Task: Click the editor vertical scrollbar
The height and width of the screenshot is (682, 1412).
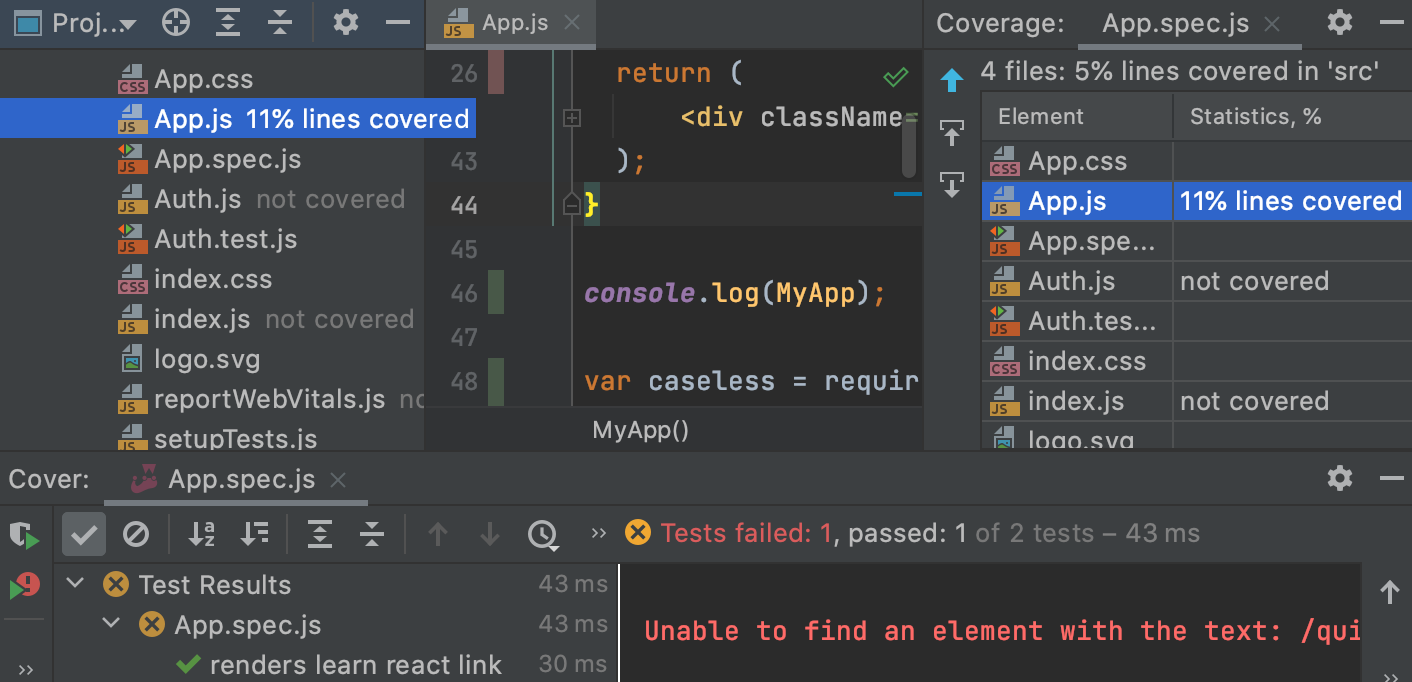Action: tap(909, 148)
